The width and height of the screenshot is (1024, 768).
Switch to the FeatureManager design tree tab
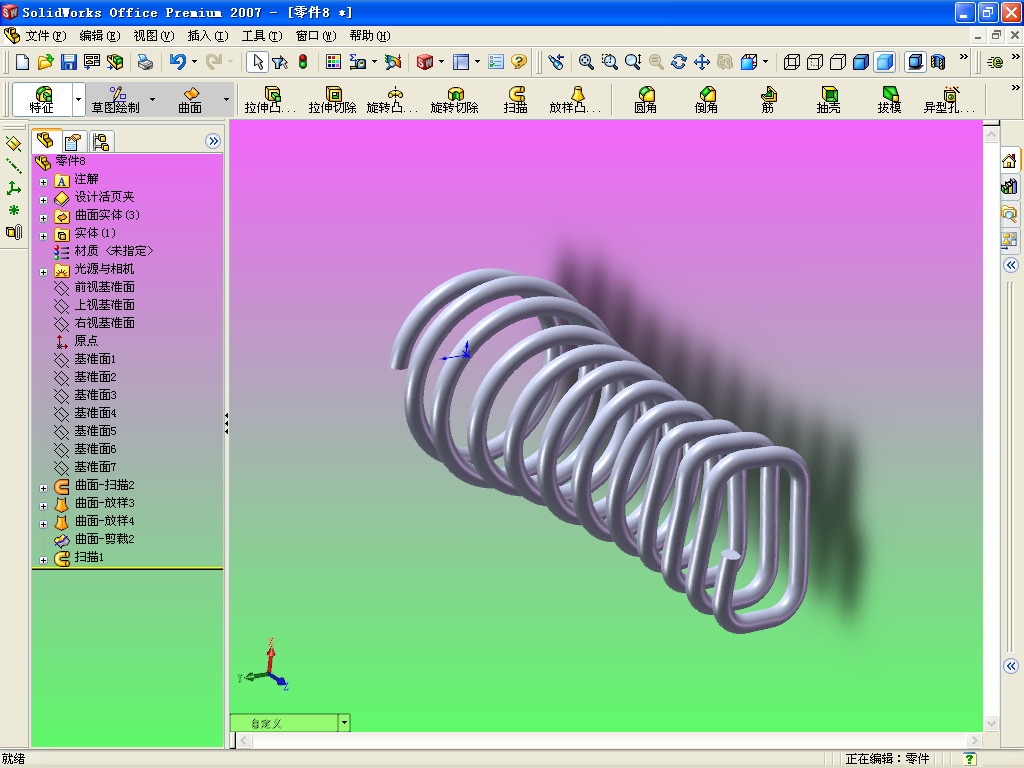click(45, 140)
